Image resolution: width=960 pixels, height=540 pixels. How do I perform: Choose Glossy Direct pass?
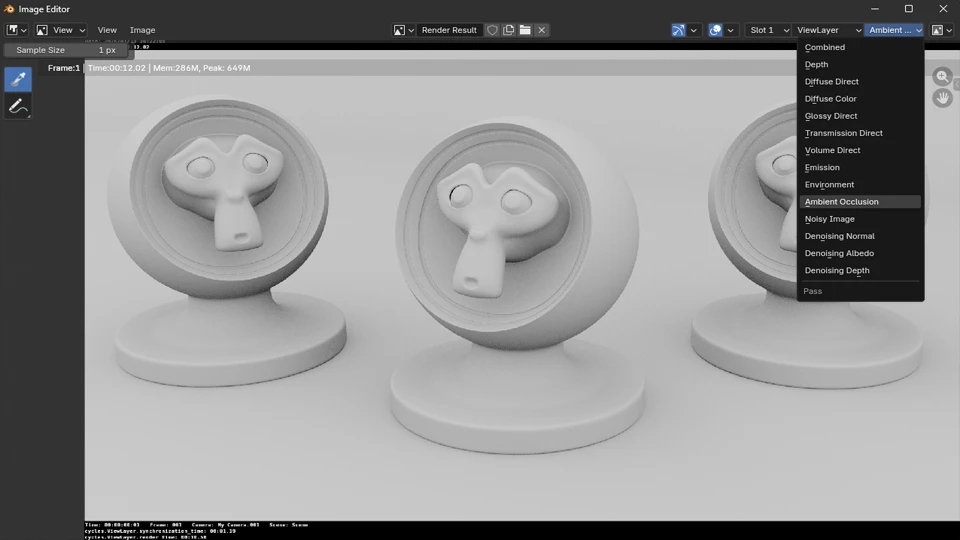coord(860,116)
